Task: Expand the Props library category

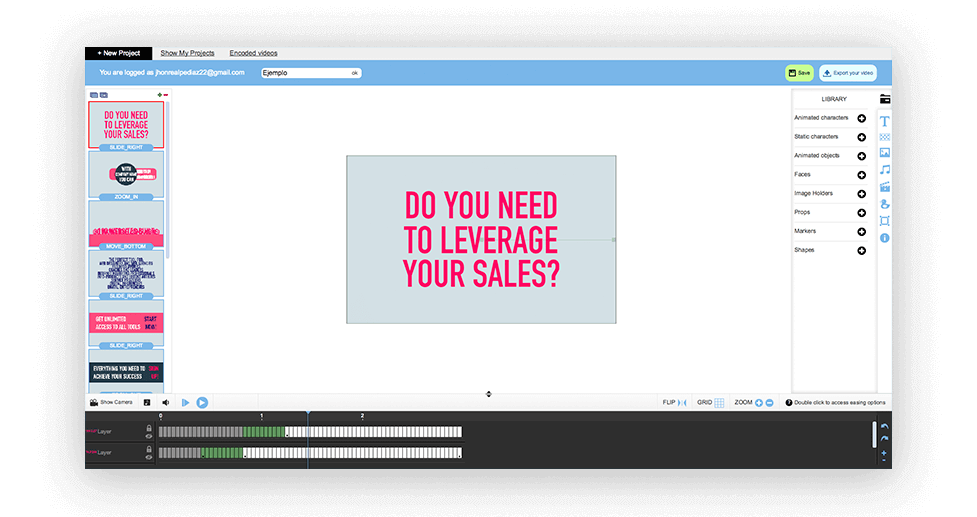Action: 861,212
